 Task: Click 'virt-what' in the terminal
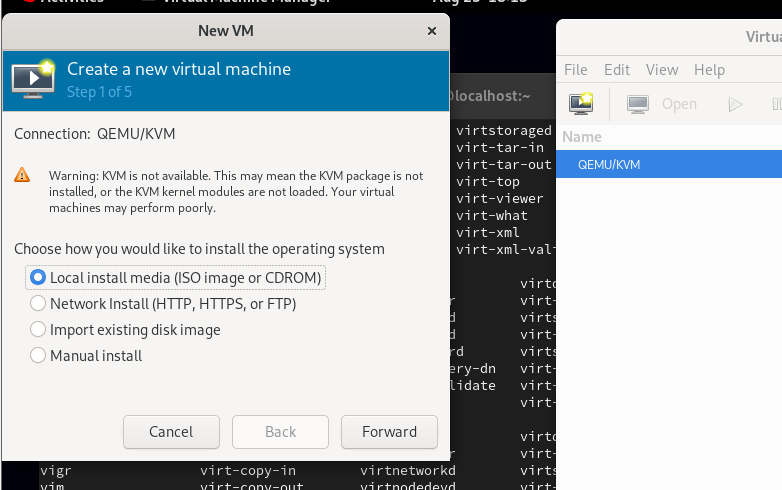click(x=492, y=215)
